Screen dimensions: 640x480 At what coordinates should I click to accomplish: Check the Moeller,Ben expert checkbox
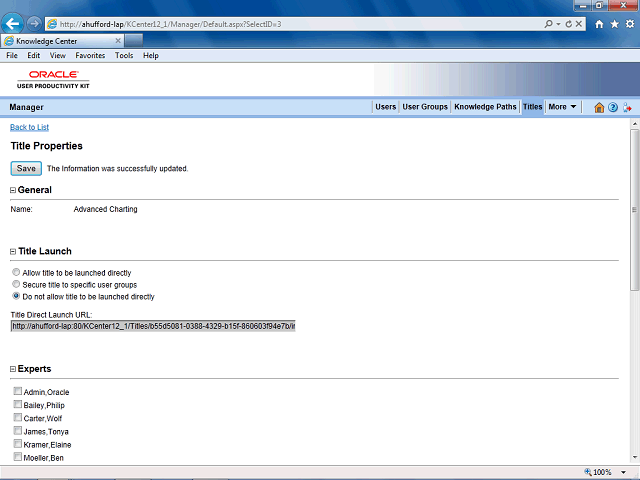[18, 457]
